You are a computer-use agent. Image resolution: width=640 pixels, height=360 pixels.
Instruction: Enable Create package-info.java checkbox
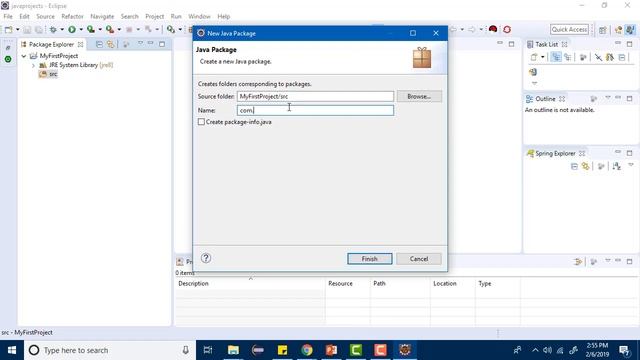point(201,122)
